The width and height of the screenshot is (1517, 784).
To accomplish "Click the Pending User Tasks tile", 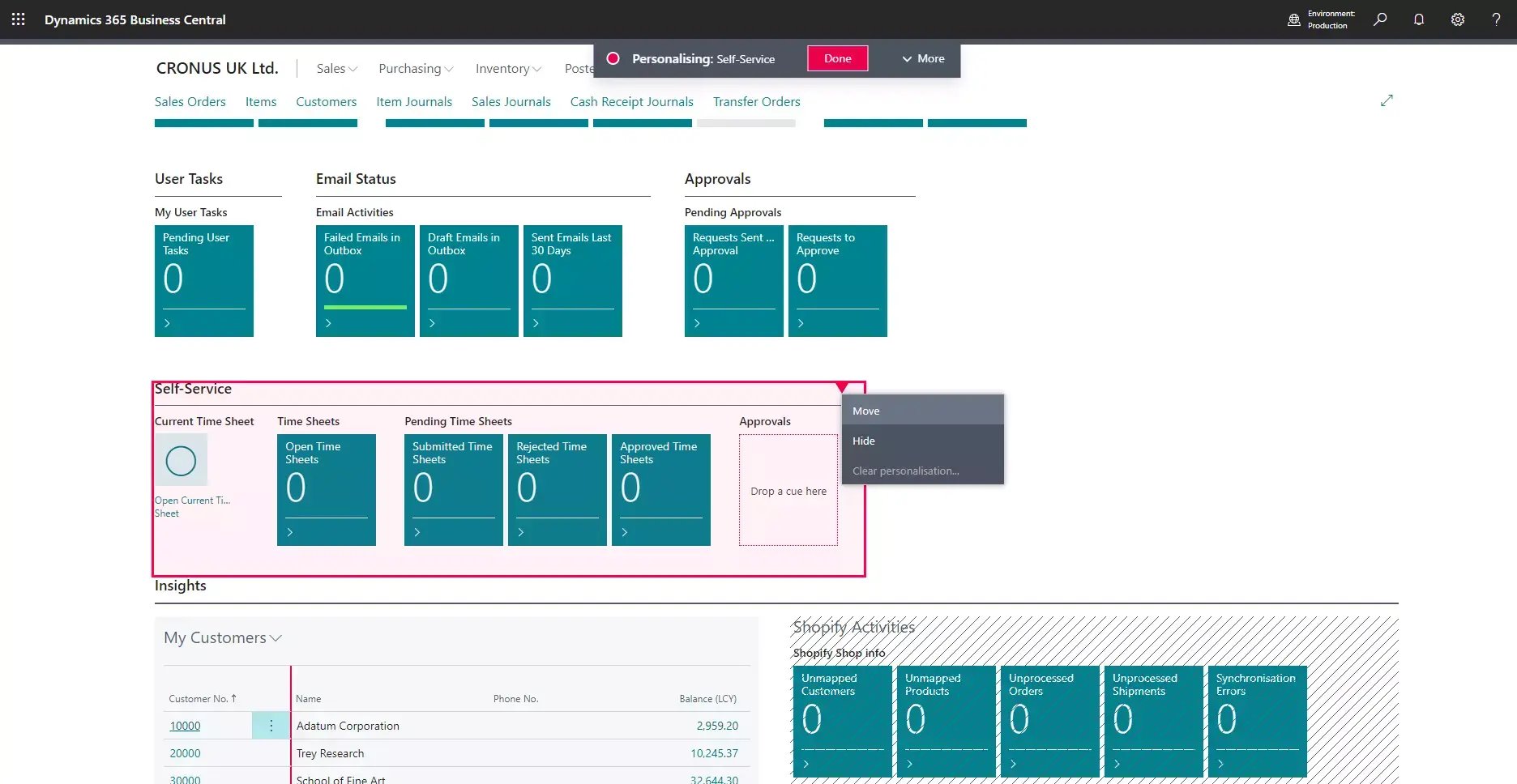I will [x=204, y=281].
